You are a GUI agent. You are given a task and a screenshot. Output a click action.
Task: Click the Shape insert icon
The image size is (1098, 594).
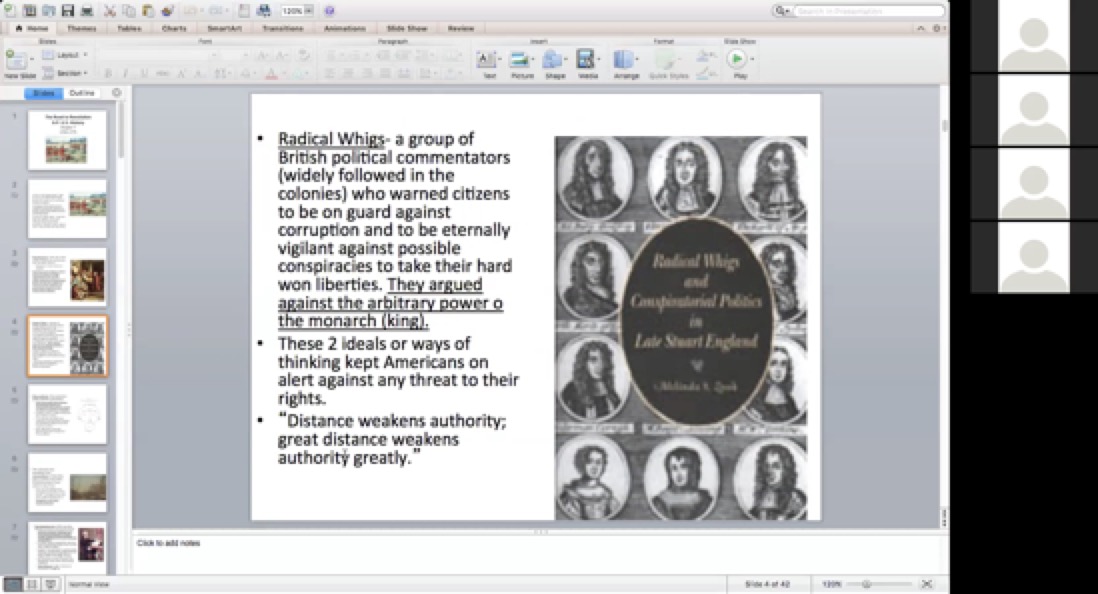click(x=553, y=60)
